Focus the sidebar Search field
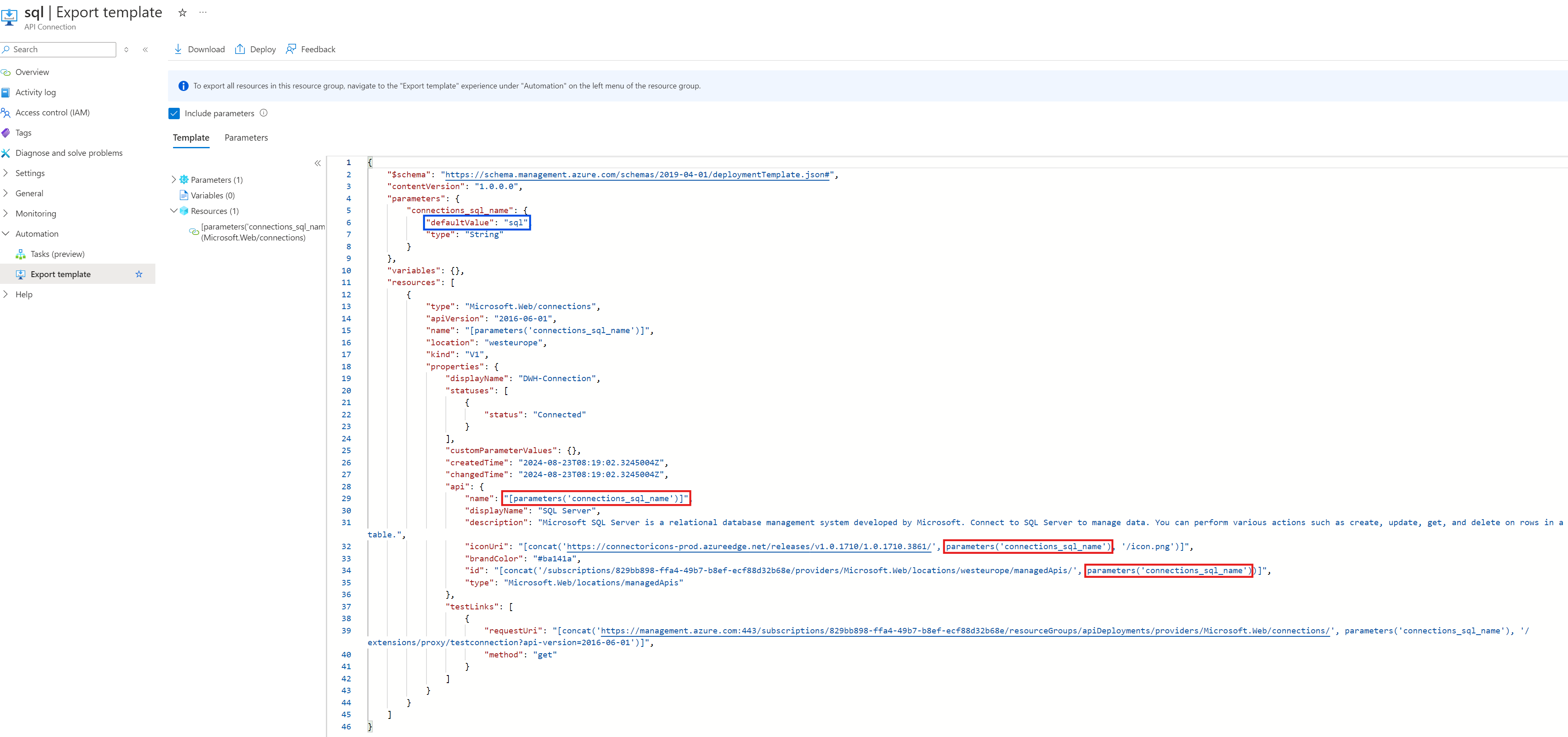 [59, 49]
